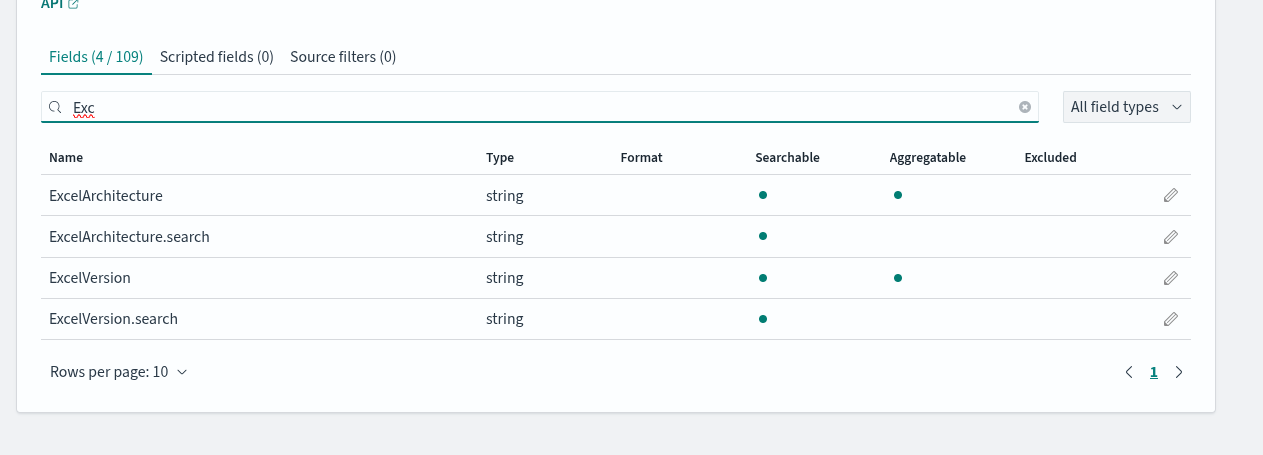Edit the ExcelArchitecture.search field
The height and width of the screenshot is (455, 1263).
1170,237
